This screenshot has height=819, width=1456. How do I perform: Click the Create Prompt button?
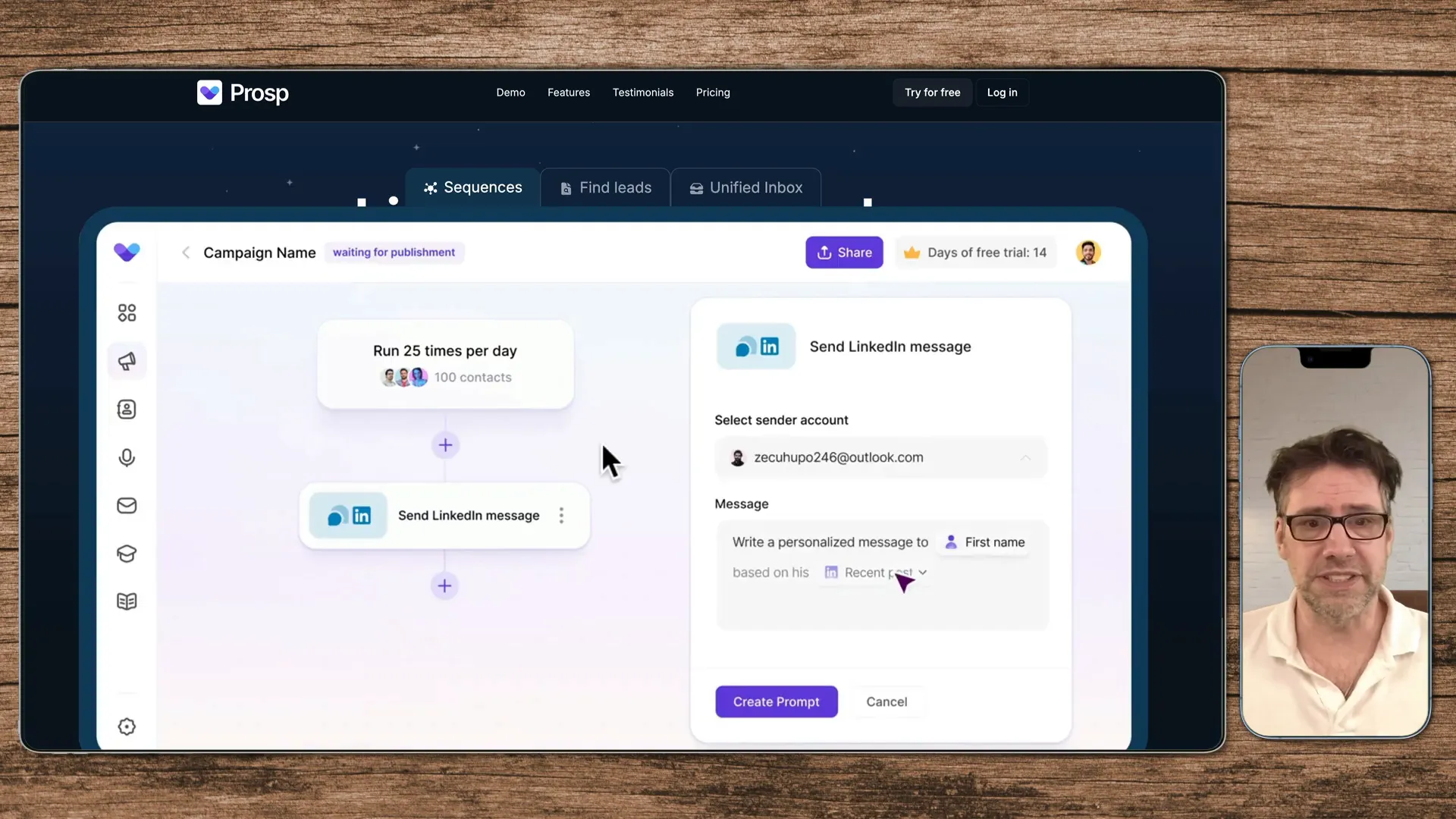[x=776, y=701]
